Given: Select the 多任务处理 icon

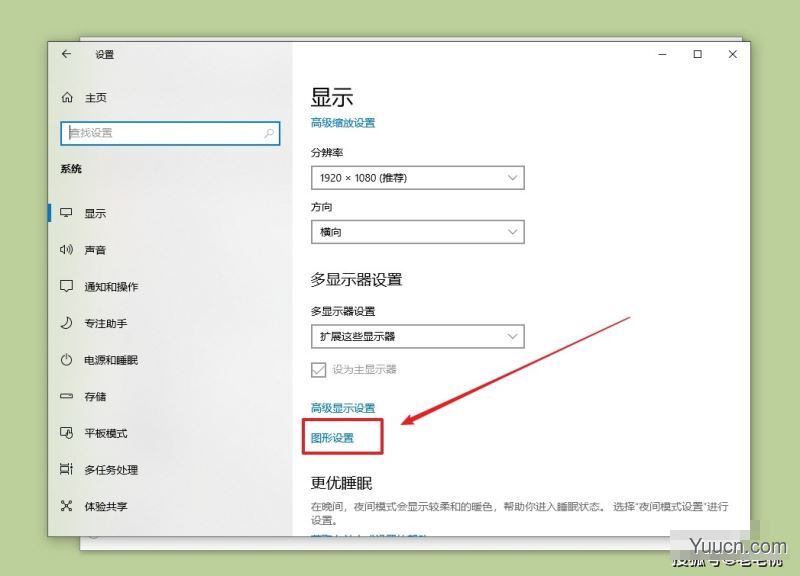Looking at the screenshot, I should (66, 469).
